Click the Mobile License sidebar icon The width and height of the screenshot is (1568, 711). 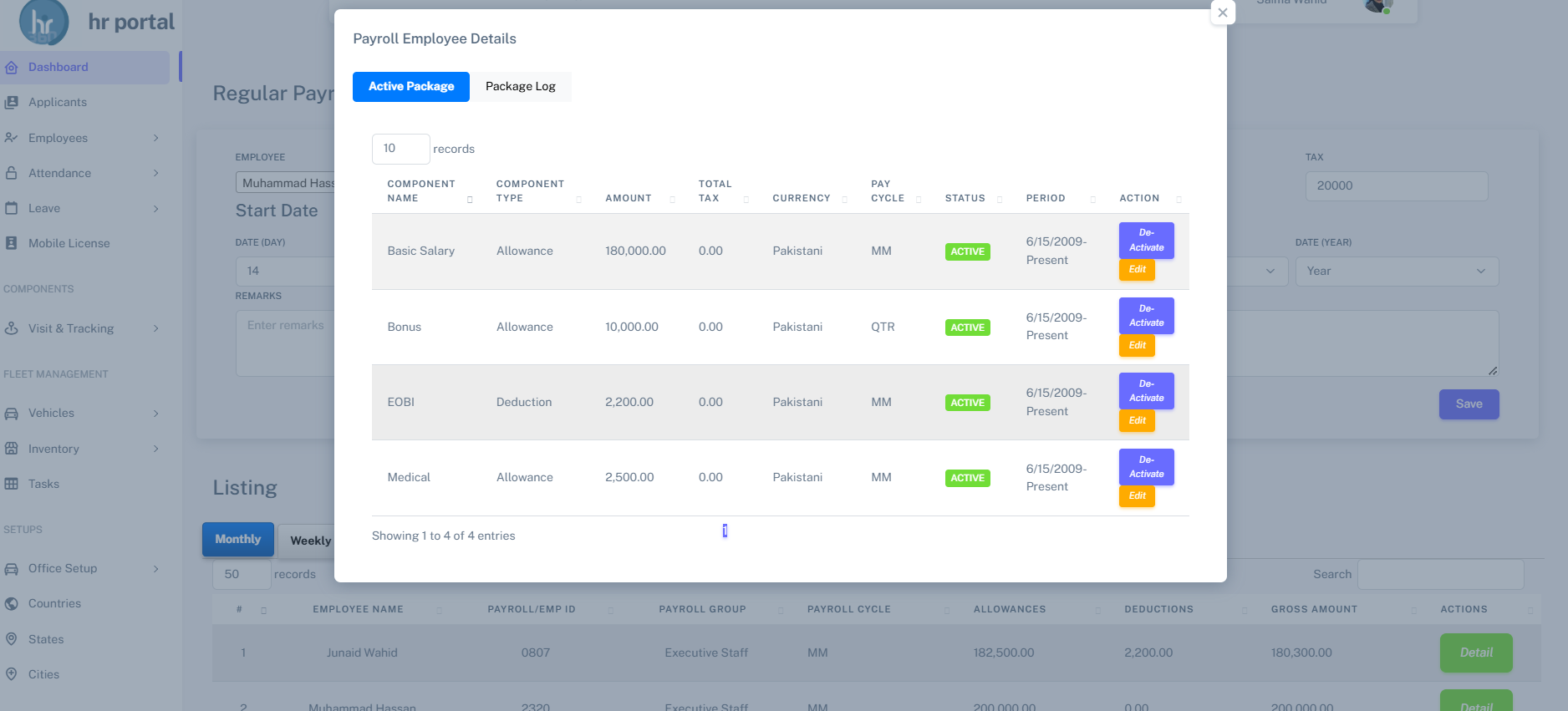point(12,243)
